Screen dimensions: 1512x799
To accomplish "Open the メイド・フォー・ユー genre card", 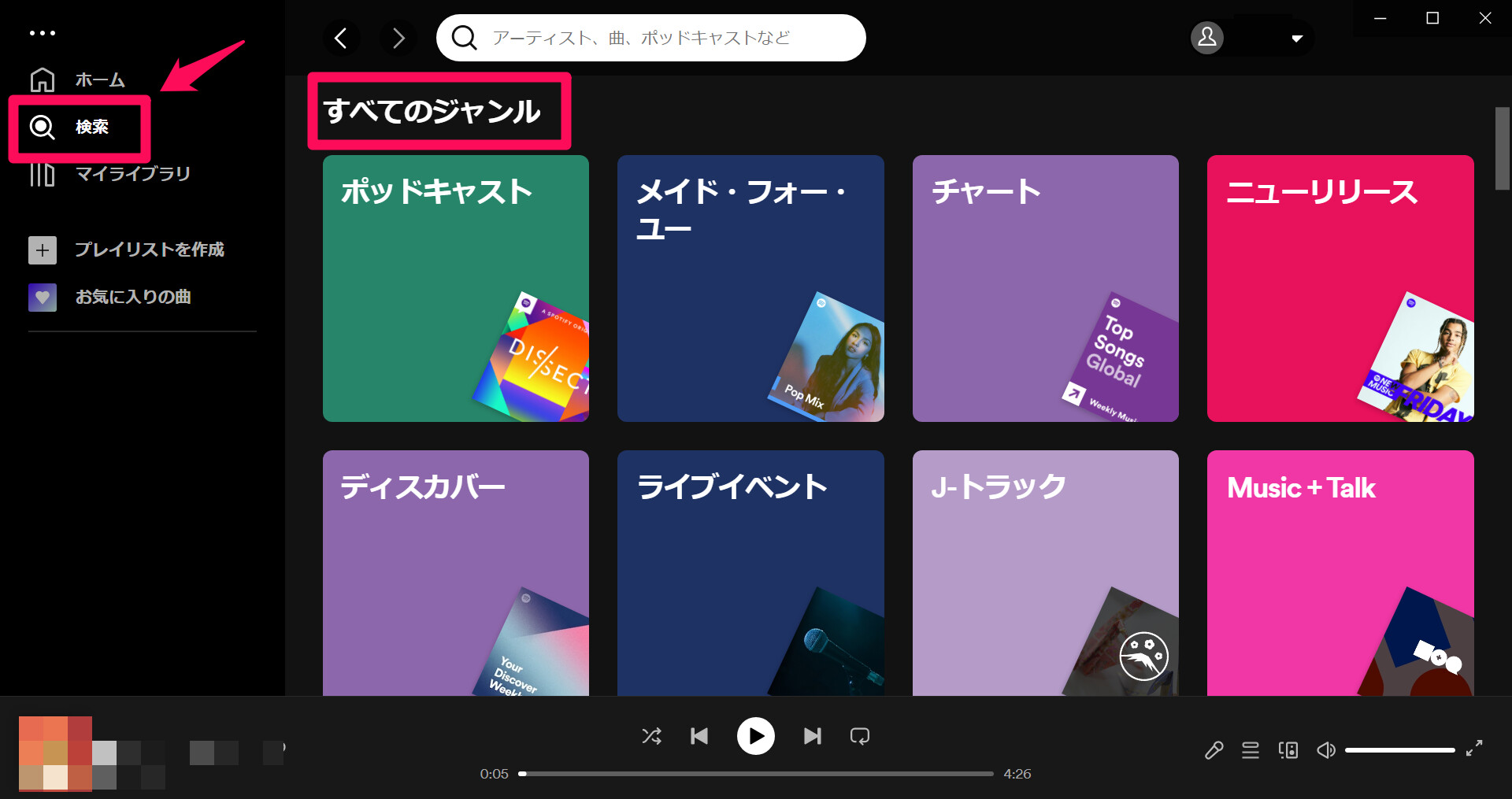I will click(x=750, y=288).
